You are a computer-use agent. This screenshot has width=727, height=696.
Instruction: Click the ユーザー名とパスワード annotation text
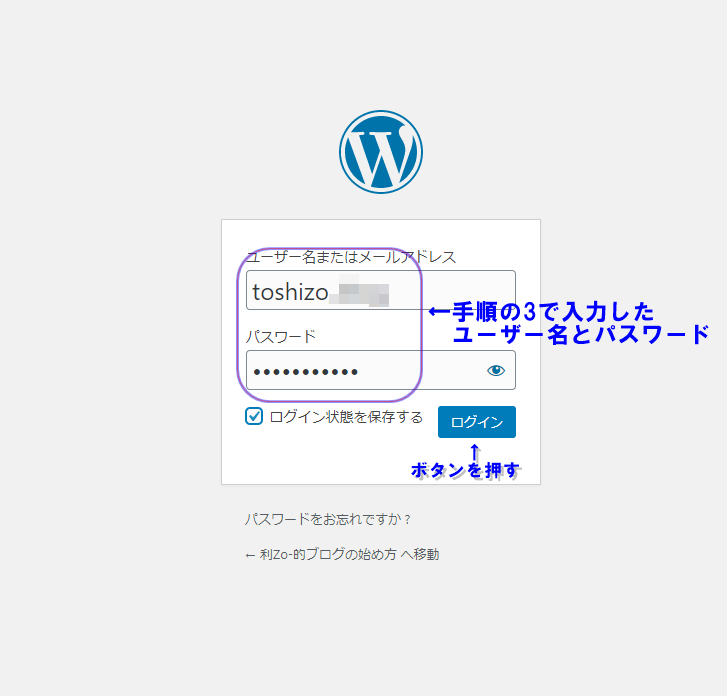581,335
